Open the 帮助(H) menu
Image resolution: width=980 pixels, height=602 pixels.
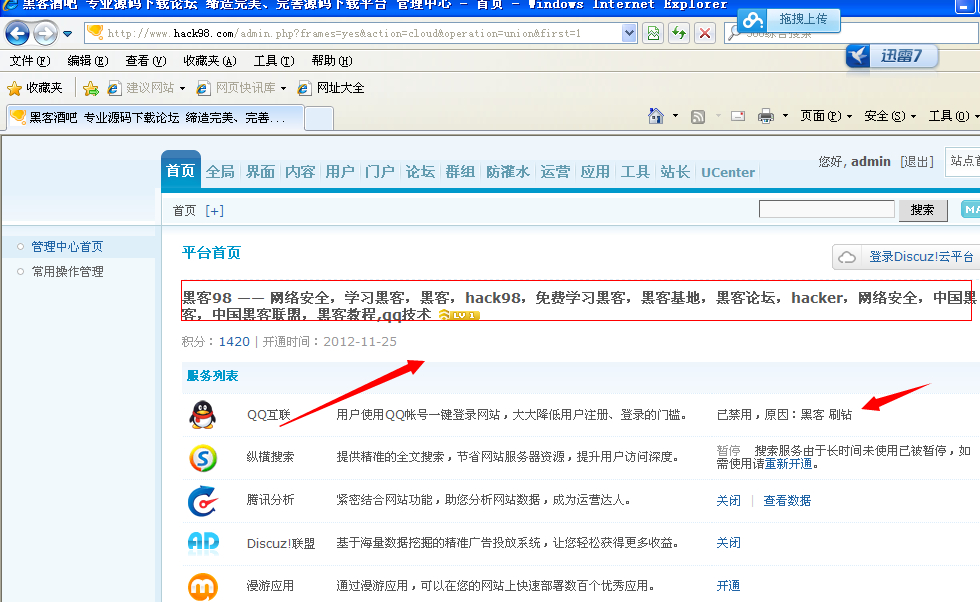[332, 61]
